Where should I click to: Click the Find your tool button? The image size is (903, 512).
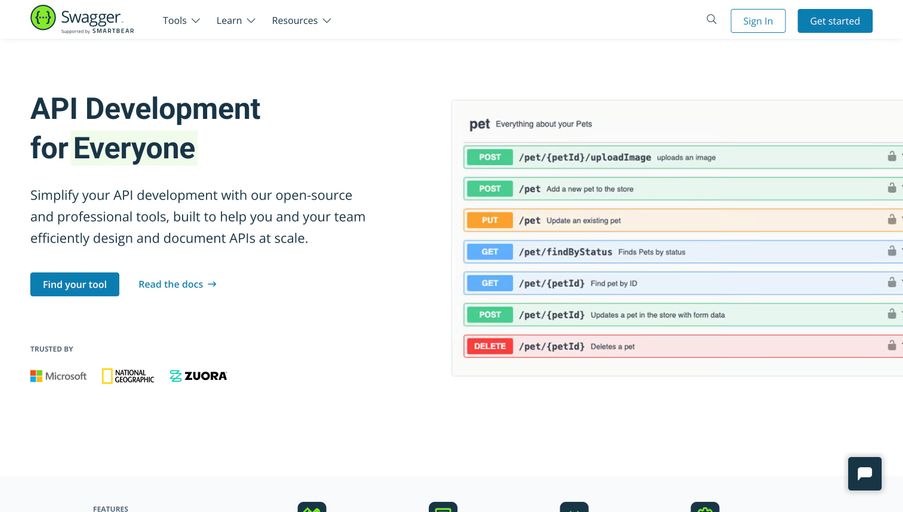(x=74, y=284)
